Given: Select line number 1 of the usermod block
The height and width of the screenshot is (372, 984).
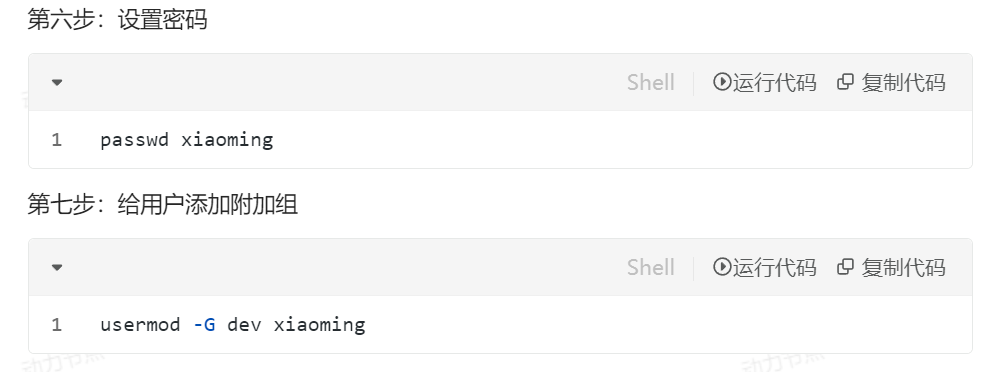Looking at the screenshot, I should tap(56, 324).
